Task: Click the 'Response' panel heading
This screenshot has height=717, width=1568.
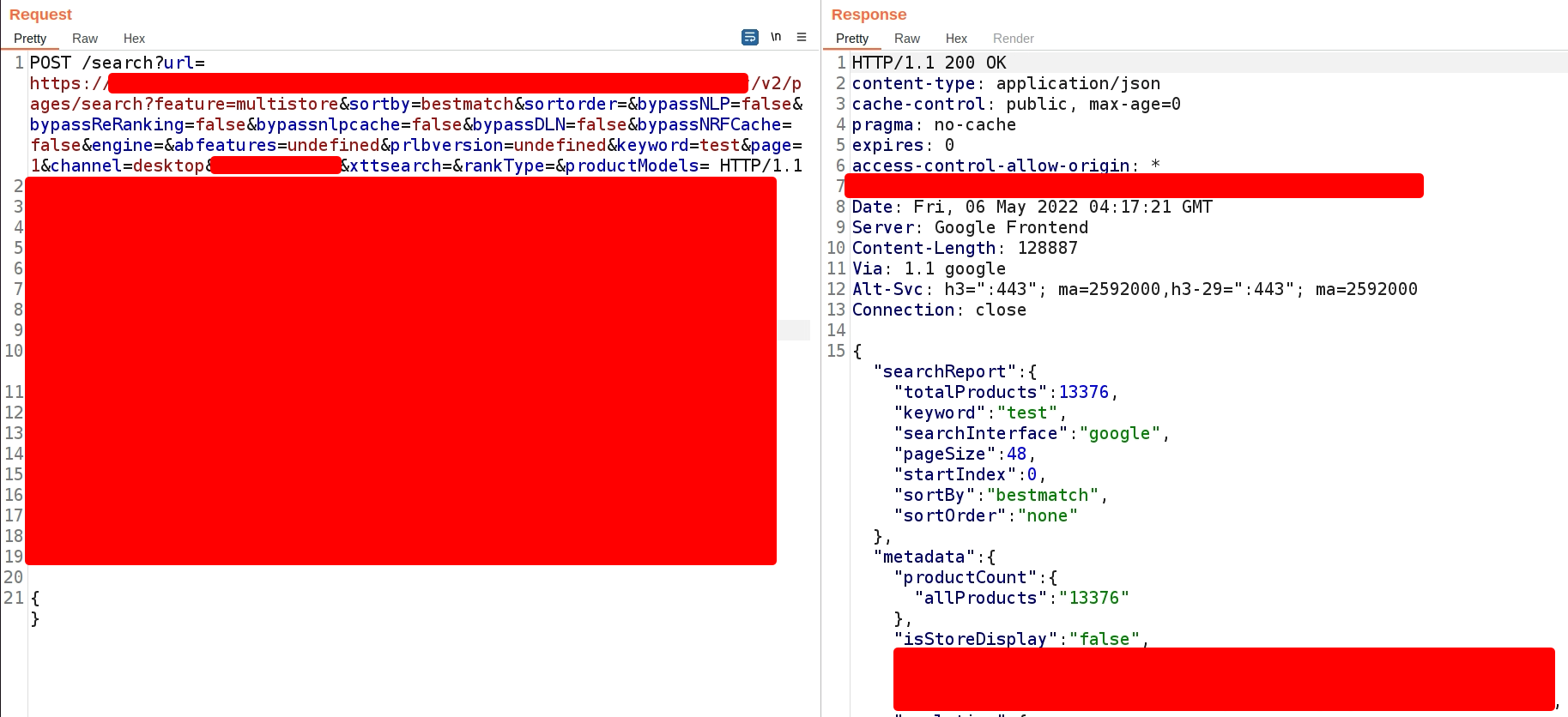Action: [869, 15]
